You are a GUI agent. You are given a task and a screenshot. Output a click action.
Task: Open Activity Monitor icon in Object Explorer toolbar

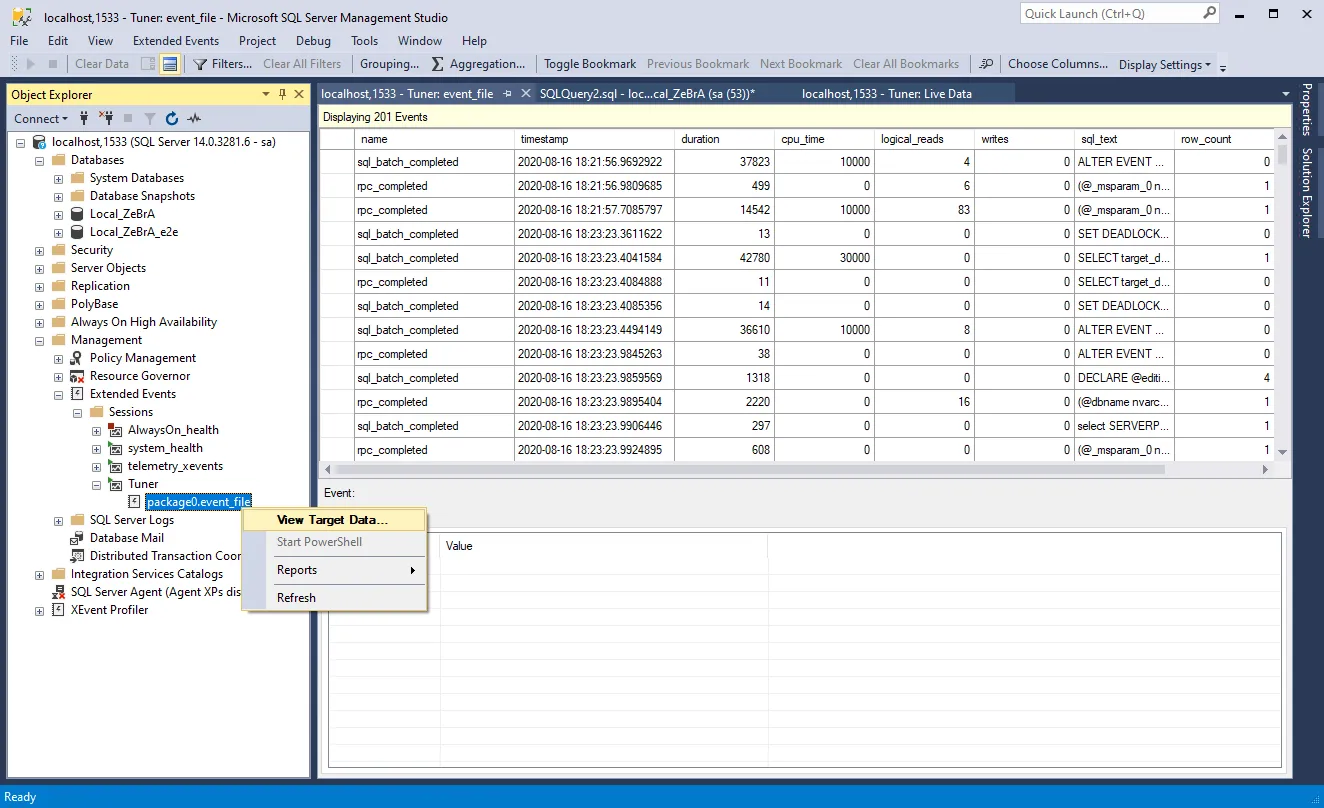(x=194, y=118)
